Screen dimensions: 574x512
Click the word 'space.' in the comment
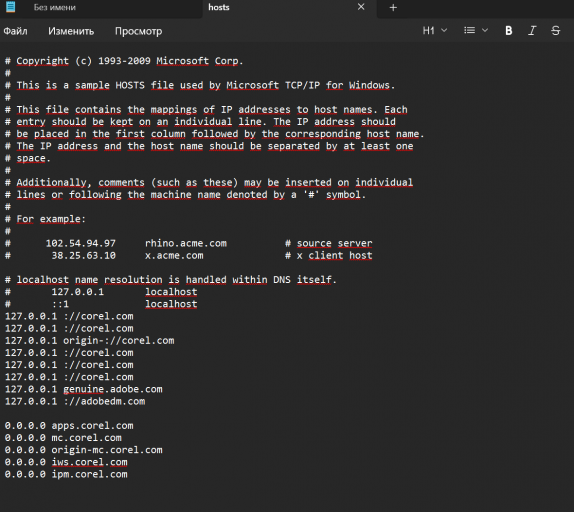(x=33, y=158)
